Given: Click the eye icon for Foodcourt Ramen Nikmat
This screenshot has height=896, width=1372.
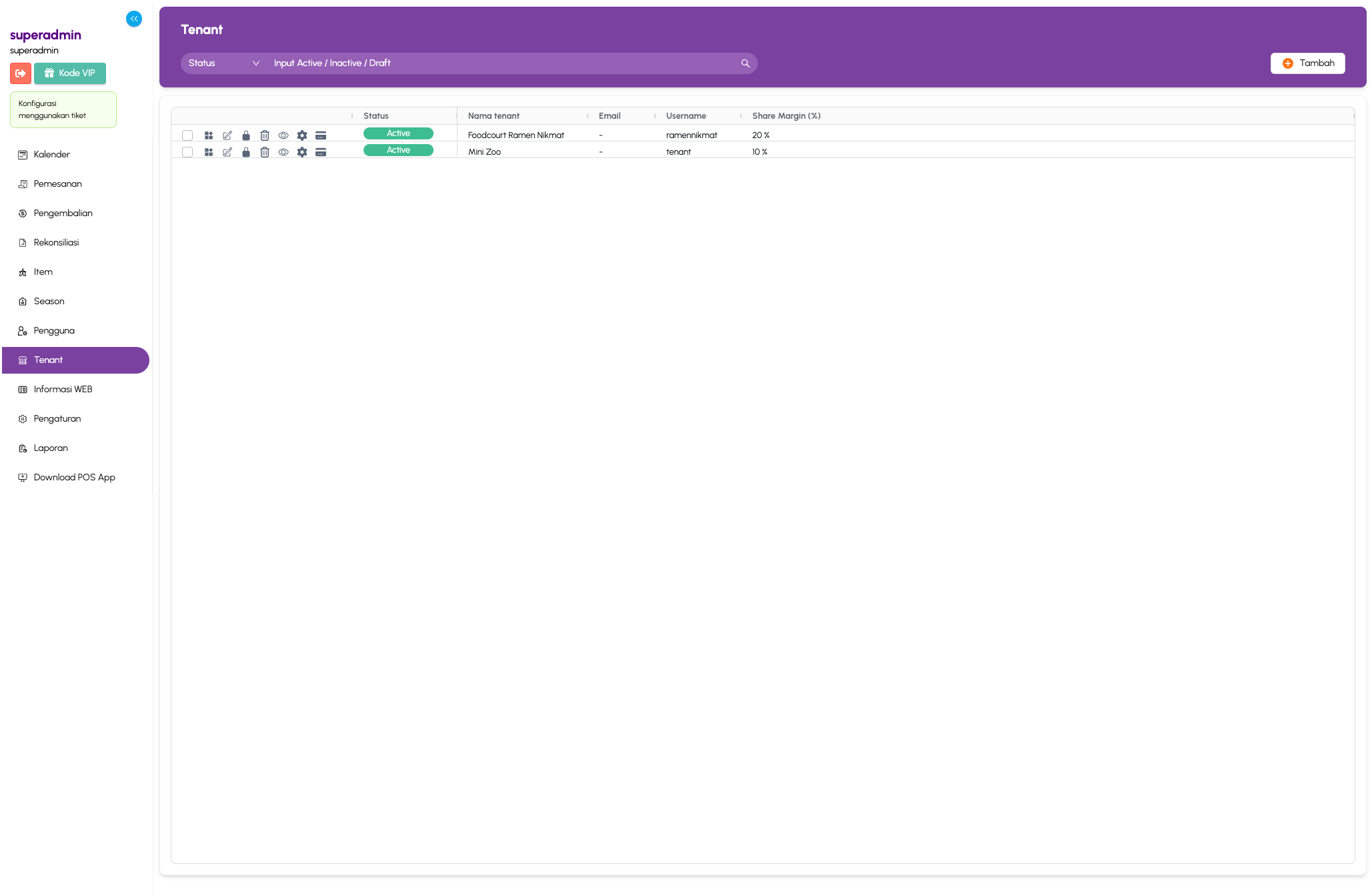Looking at the screenshot, I should (283, 135).
